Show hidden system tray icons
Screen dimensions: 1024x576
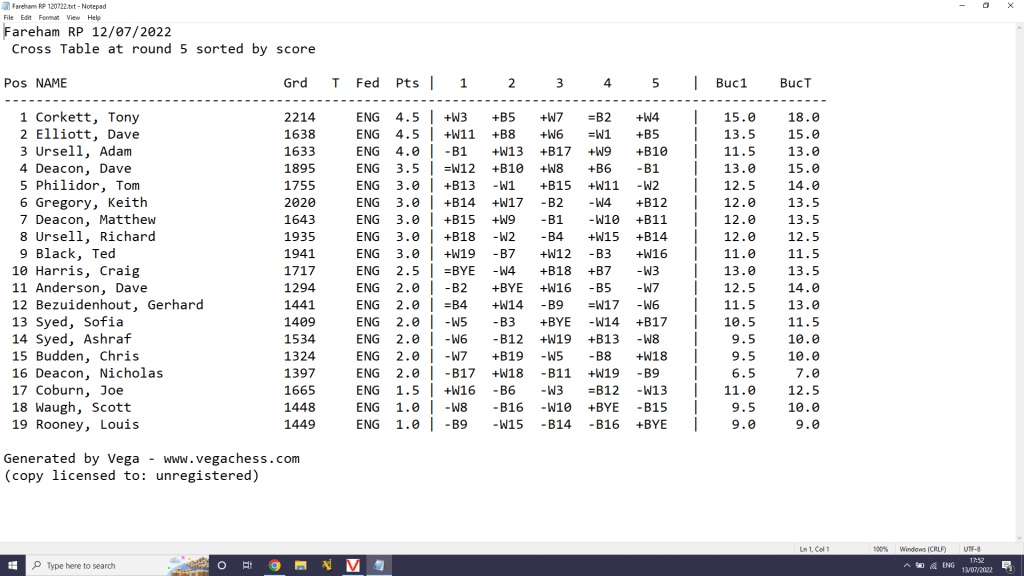coord(907,565)
